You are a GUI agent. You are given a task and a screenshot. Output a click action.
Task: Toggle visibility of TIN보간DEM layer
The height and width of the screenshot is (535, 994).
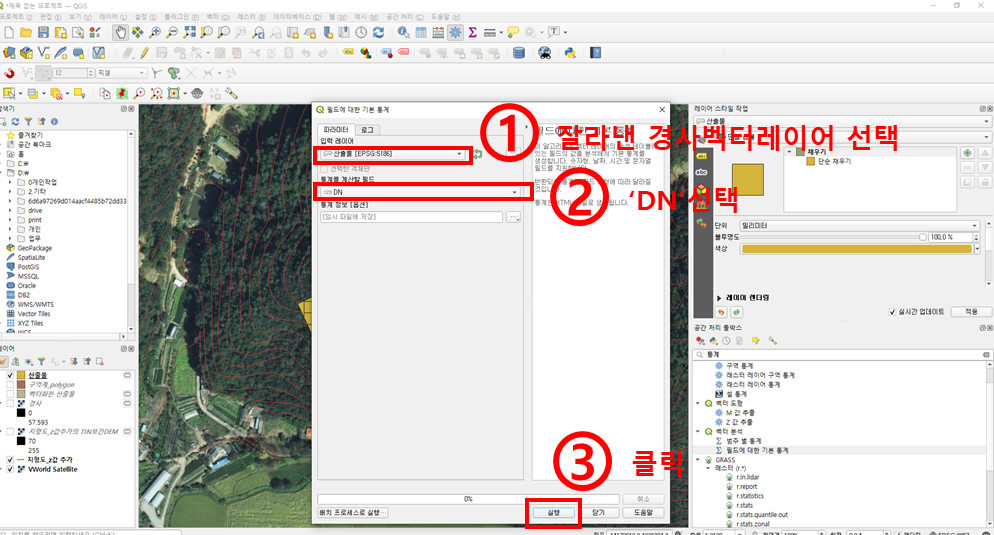[x=10, y=432]
